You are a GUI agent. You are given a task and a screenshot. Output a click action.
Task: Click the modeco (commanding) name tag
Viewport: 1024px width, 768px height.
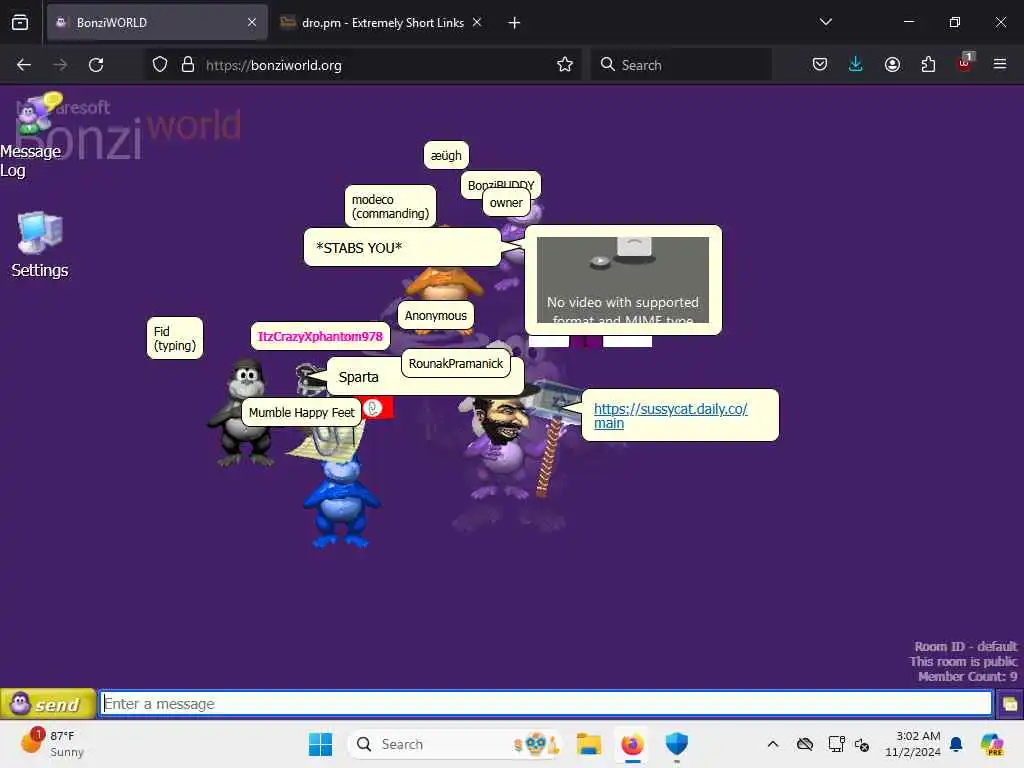pos(390,206)
